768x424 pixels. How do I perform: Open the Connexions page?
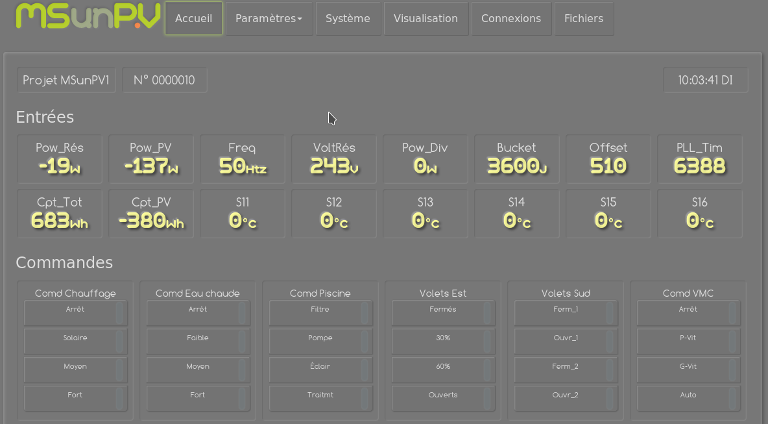pos(510,18)
